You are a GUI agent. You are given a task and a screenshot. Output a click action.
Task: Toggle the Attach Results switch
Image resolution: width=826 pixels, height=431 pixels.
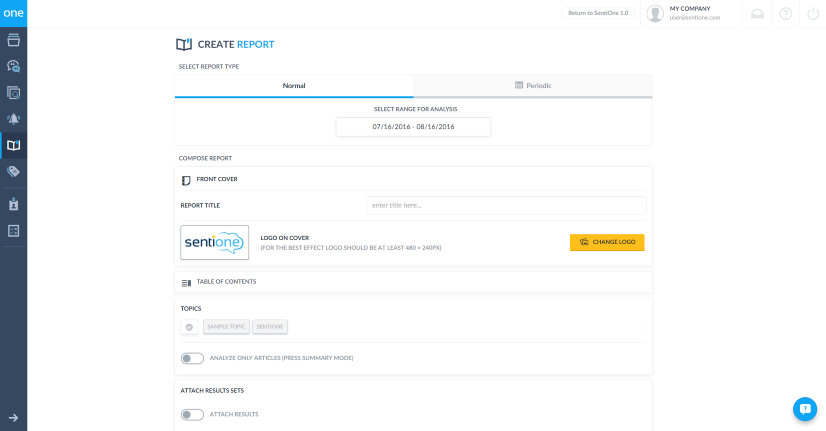(x=192, y=414)
